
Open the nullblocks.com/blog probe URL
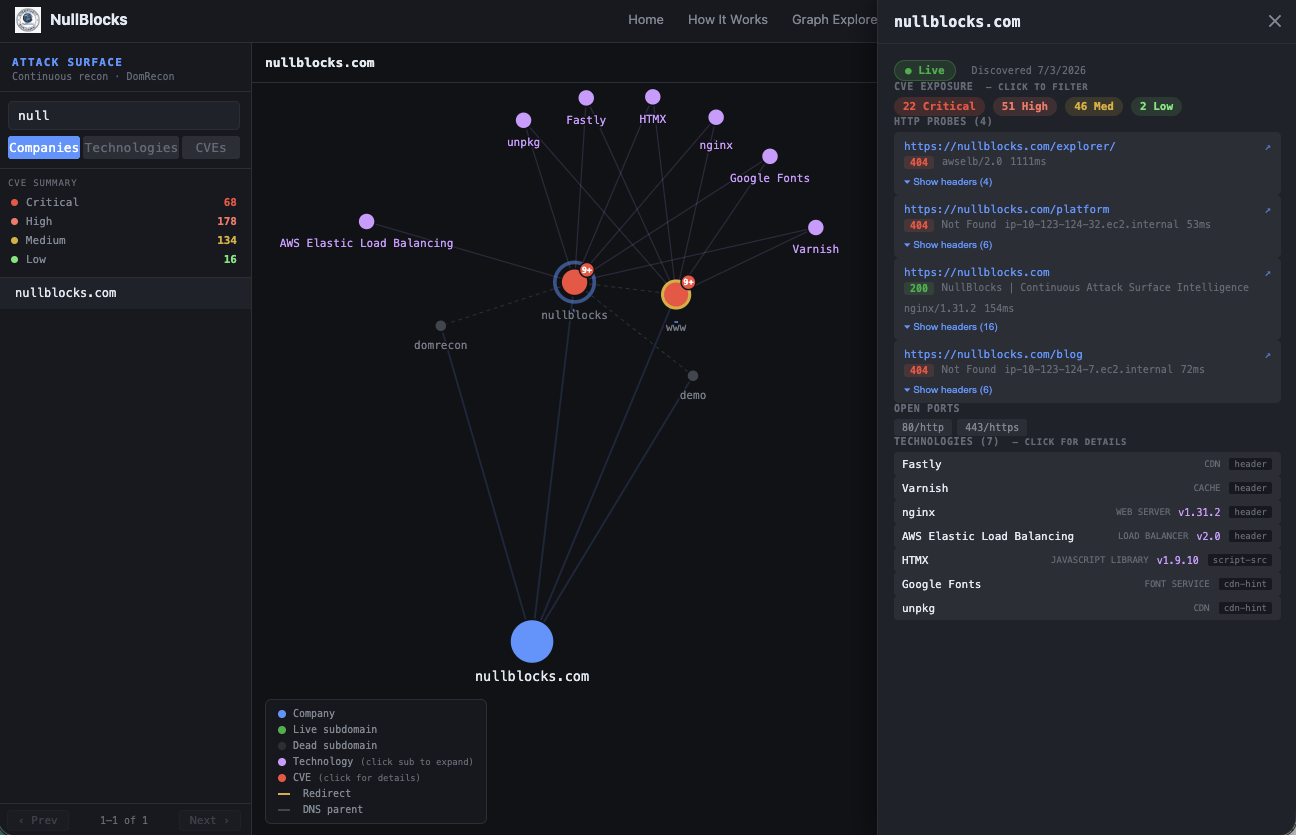[993, 354]
